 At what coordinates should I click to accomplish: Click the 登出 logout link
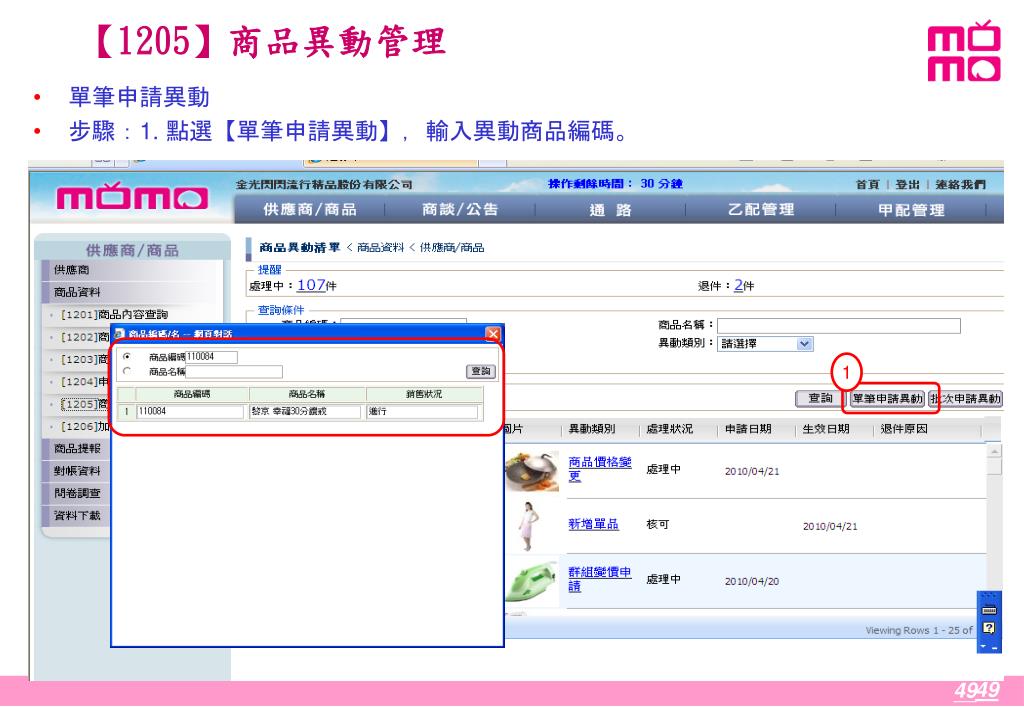pos(907,185)
